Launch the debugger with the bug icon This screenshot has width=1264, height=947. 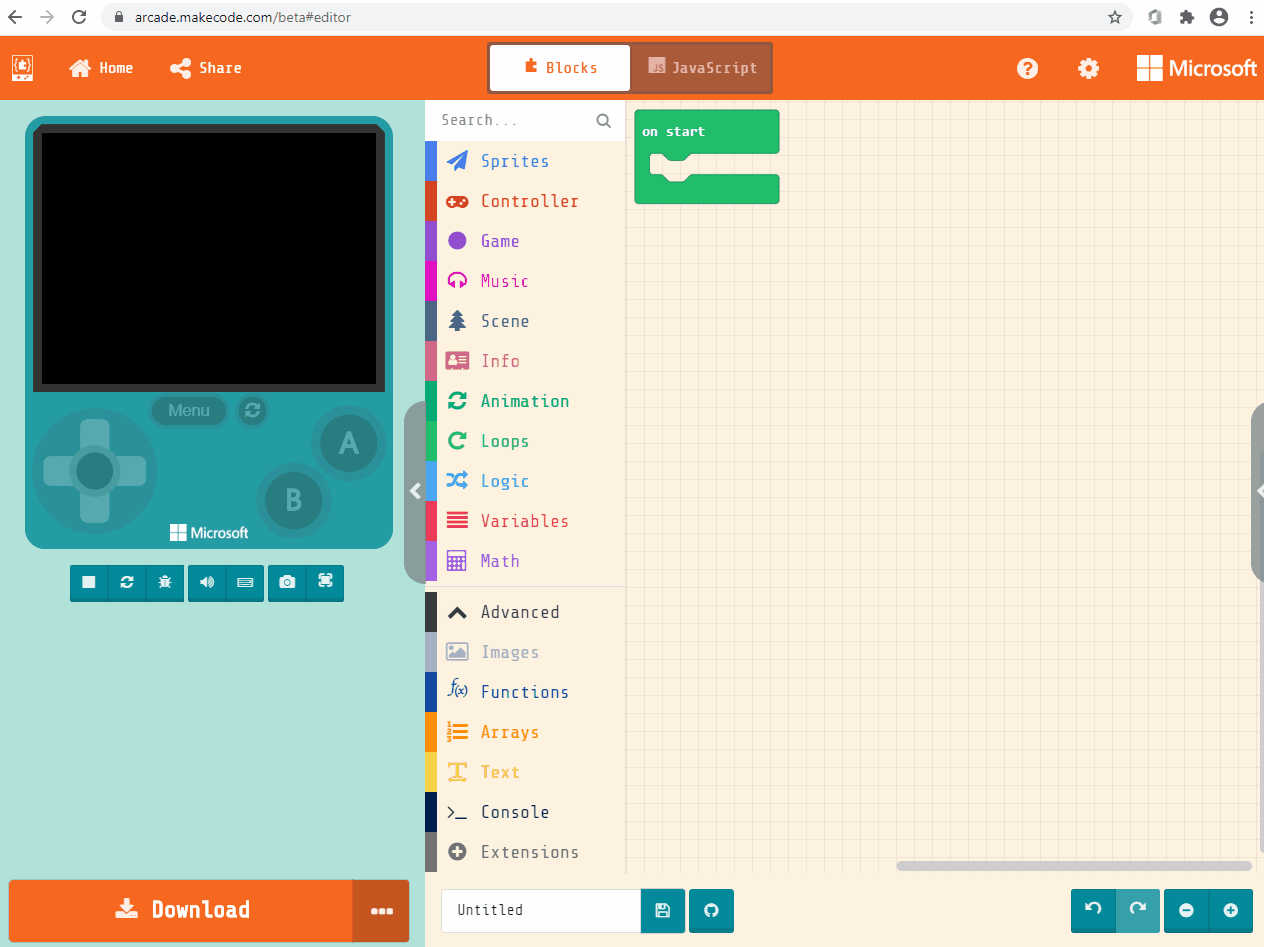(x=164, y=583)
